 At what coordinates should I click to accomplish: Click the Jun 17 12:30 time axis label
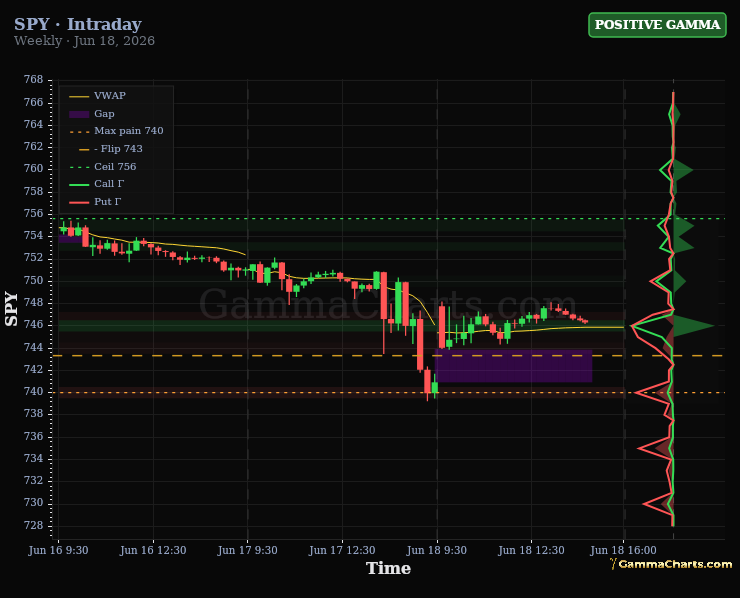[342, 550]
